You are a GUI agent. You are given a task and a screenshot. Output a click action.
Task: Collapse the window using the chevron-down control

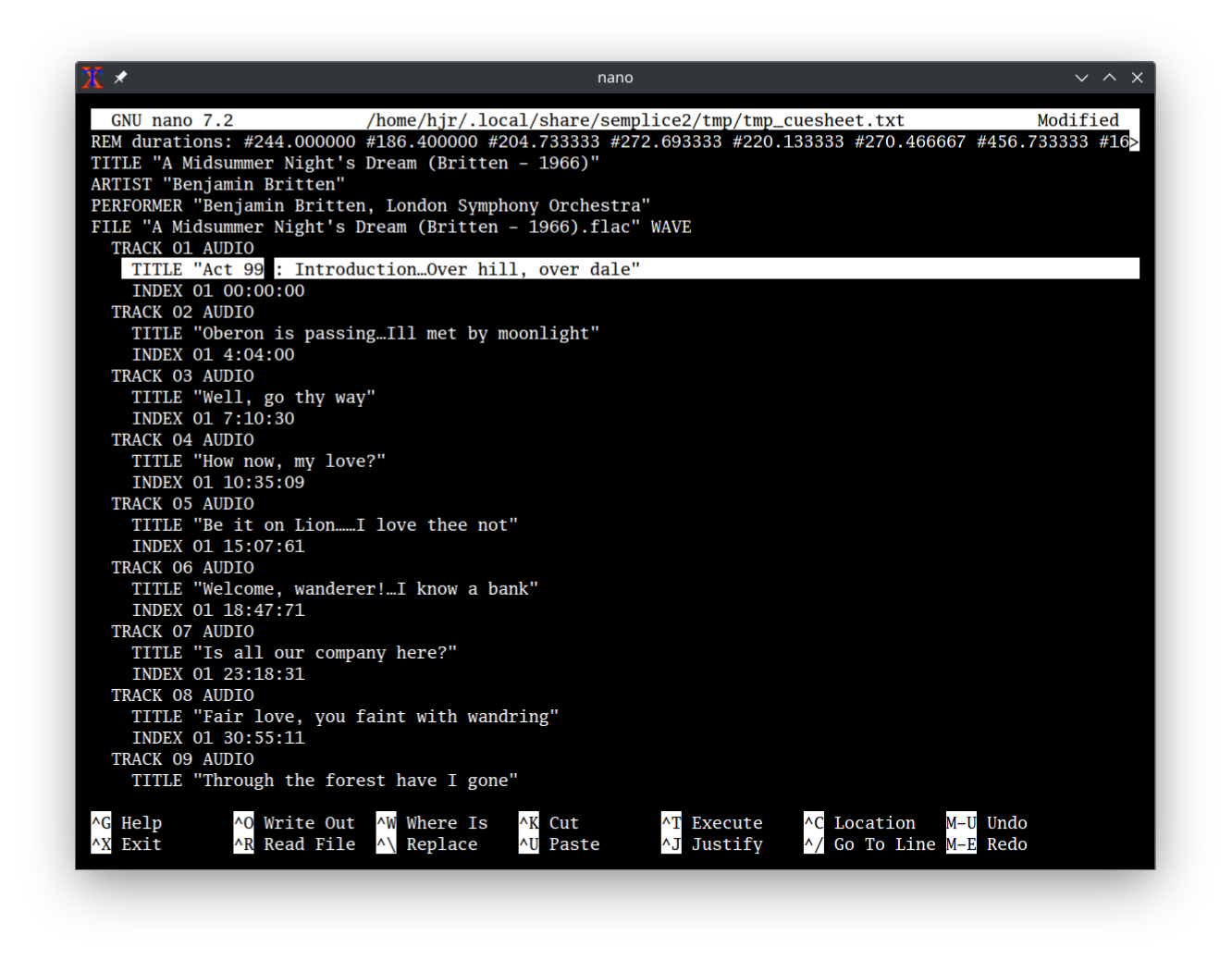point(1081,78)
